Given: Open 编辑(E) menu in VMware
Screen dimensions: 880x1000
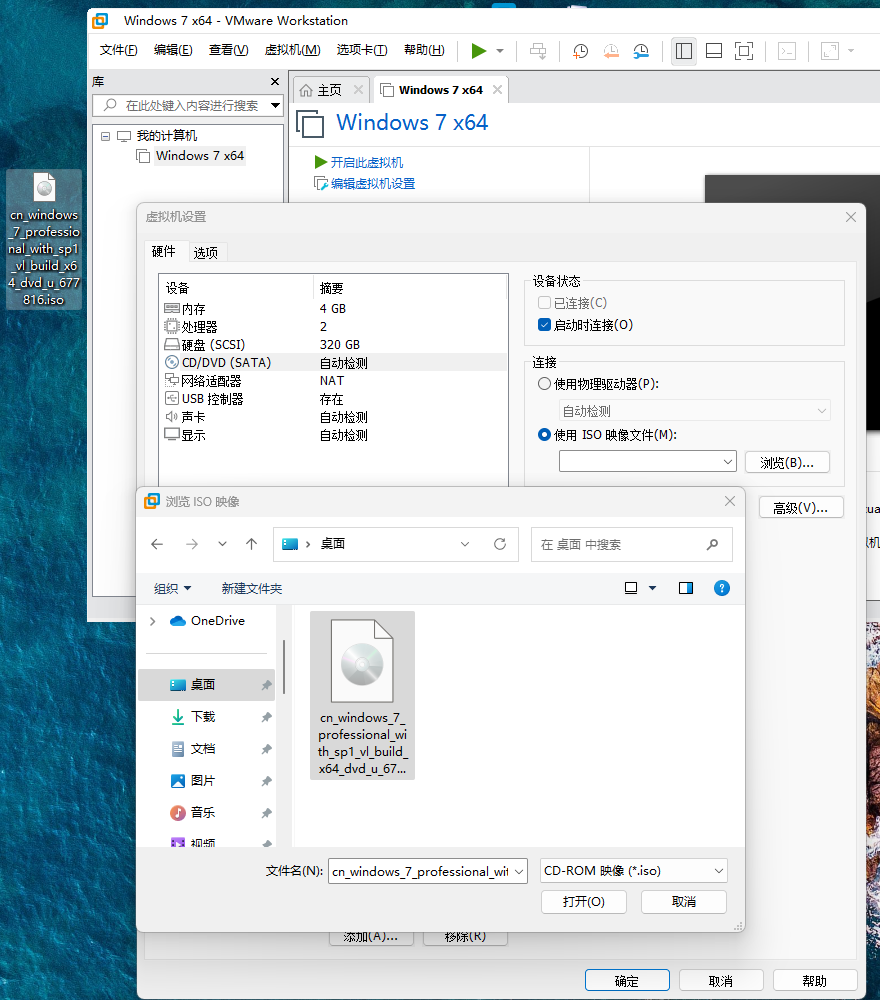Looking at the screenshot, I should click(173, 50).
